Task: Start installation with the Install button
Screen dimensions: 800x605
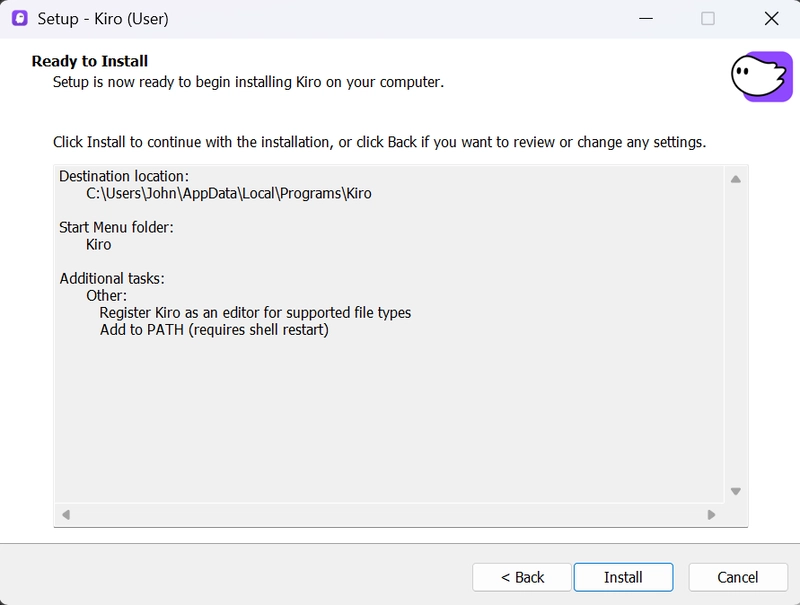Action: click(623, 577)
